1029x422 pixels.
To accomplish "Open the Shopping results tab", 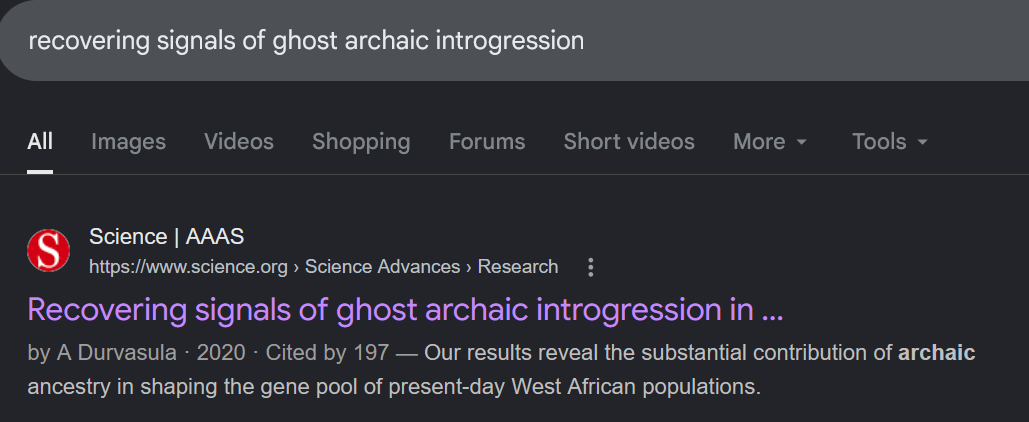I will click(361, 141).
